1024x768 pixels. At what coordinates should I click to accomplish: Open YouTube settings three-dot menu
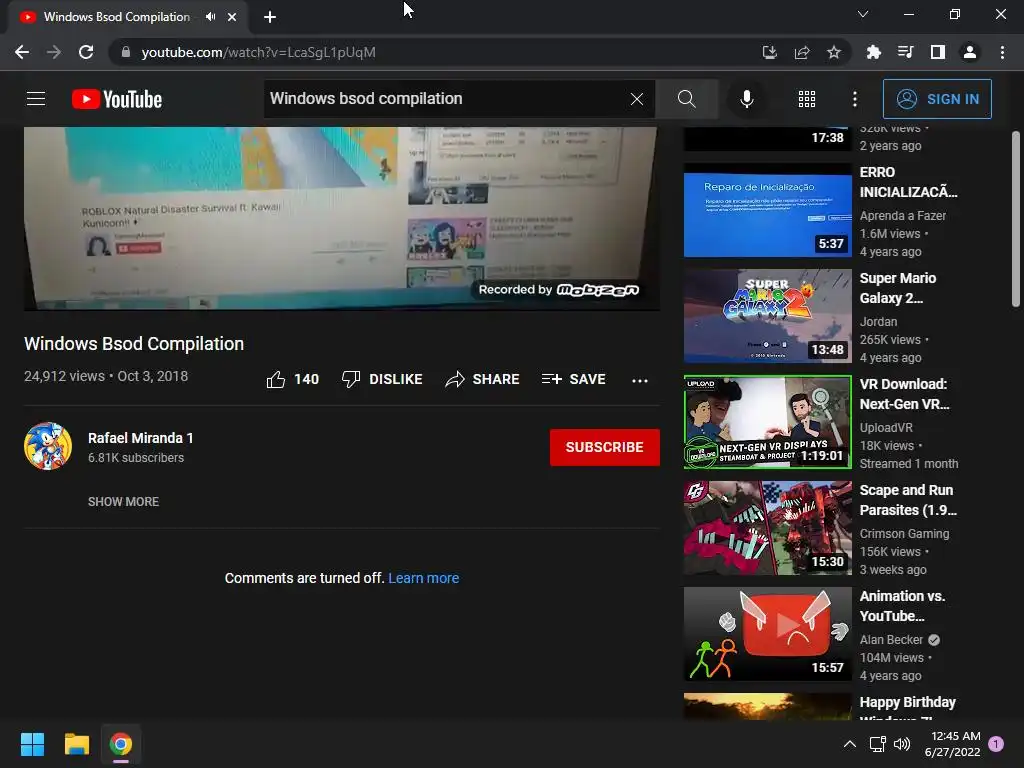coord(855,99)
